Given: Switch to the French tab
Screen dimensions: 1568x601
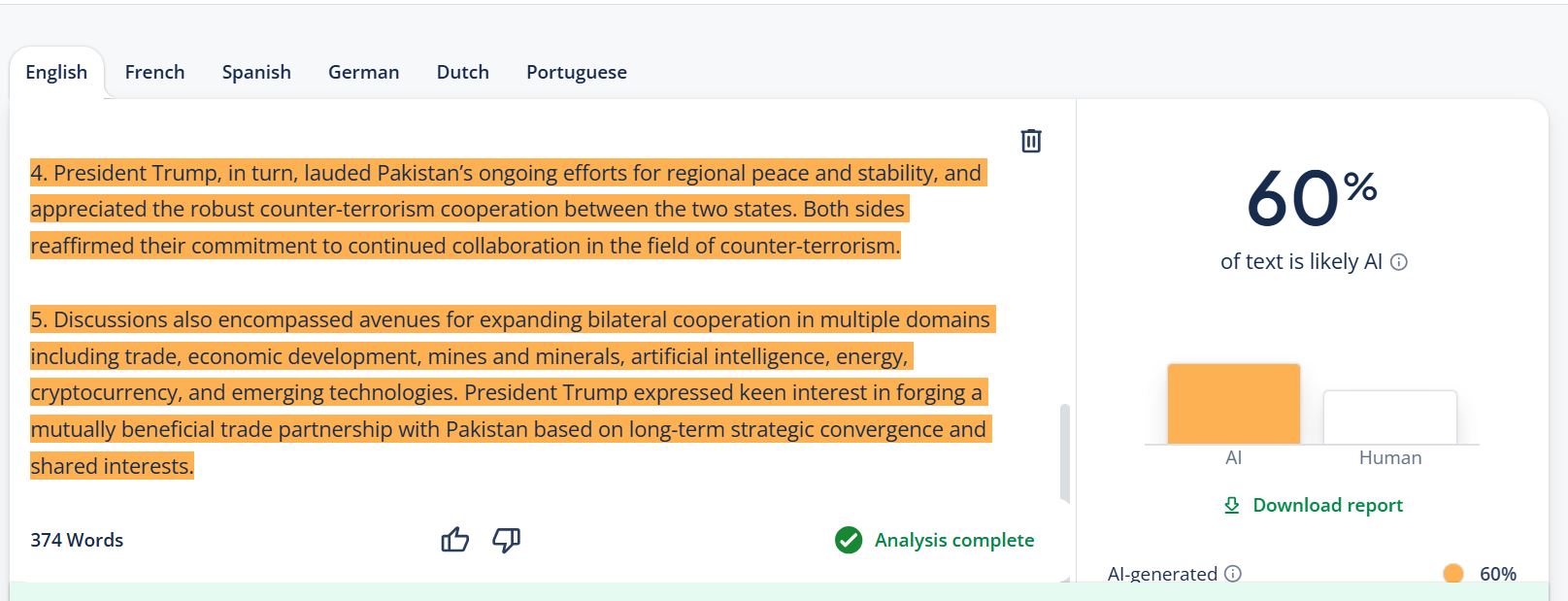Looking at the screenshot, I should [x=154, y=72].
